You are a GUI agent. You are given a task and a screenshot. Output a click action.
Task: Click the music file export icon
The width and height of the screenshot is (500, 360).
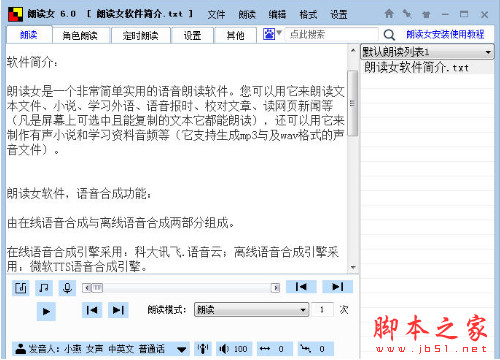tap(21, 288)
